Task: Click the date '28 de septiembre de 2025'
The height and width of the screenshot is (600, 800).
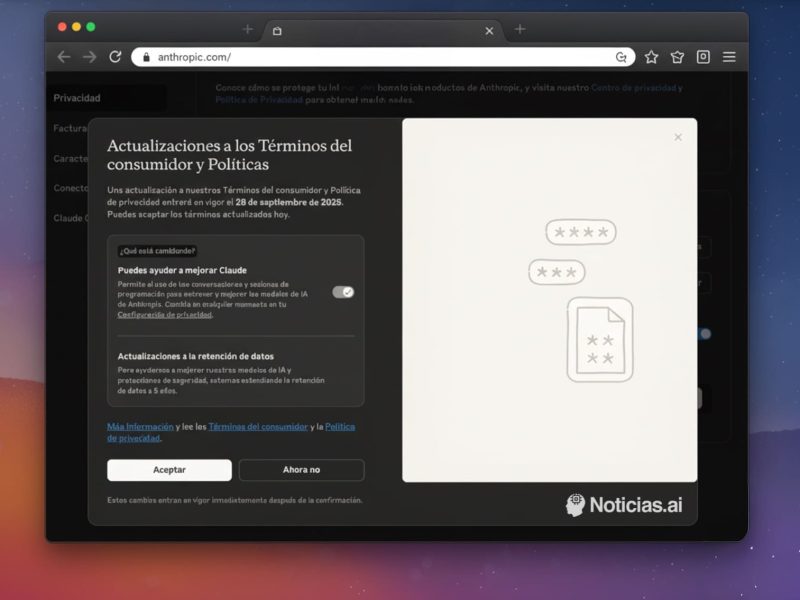Action: (x=289, y=202)
